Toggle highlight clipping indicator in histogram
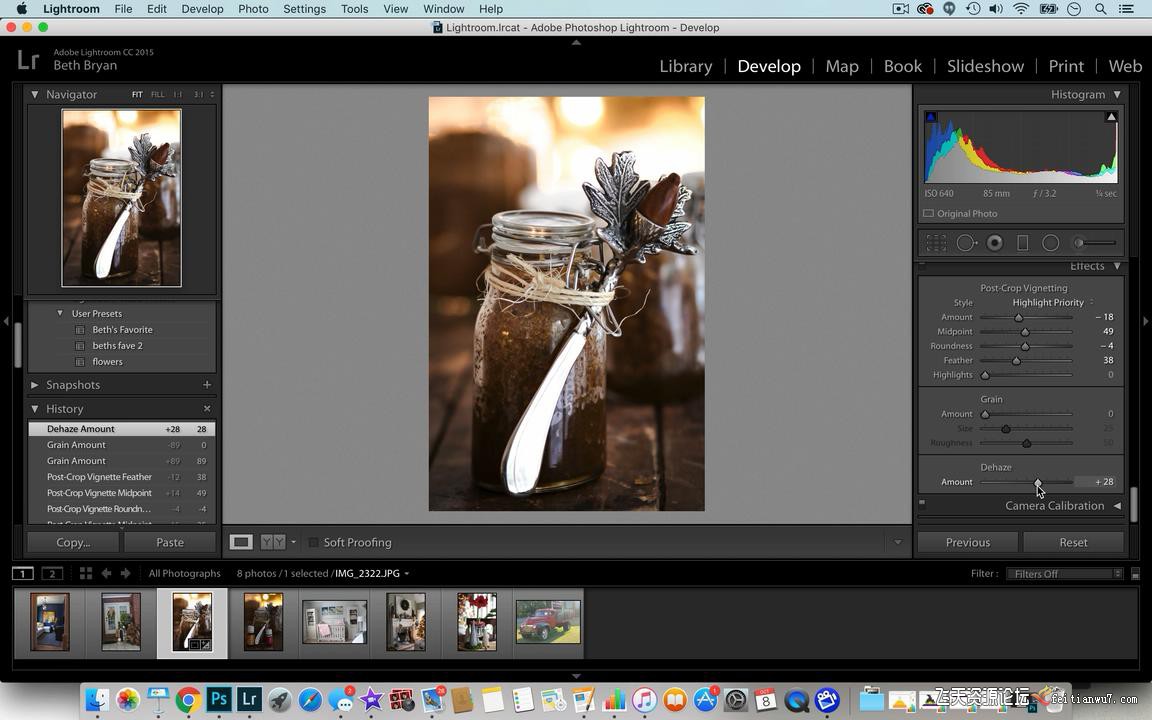1152x720 pixels. coord(1111,117)
